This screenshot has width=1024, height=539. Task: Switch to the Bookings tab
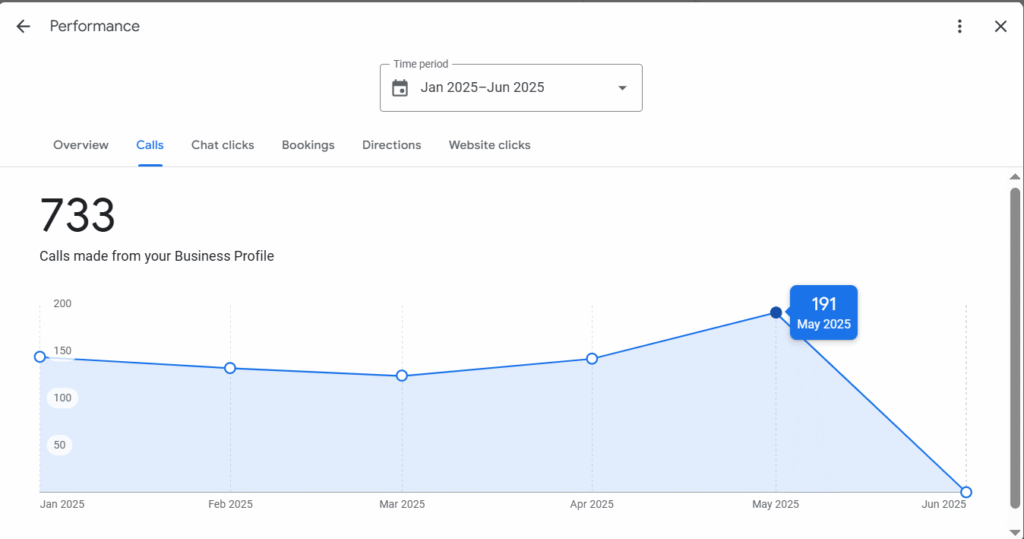click(308, 145)
